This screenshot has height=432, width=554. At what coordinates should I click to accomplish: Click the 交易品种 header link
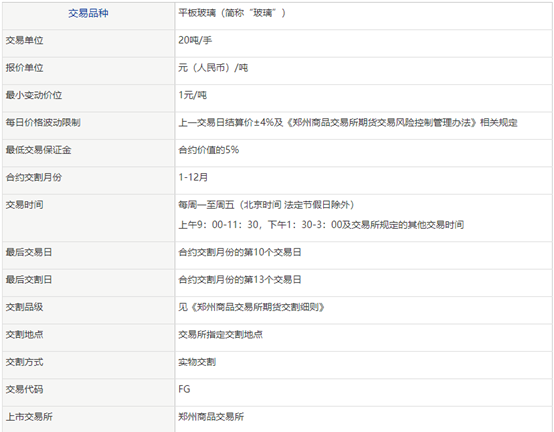pyautogui.click(x=88, y=13)
